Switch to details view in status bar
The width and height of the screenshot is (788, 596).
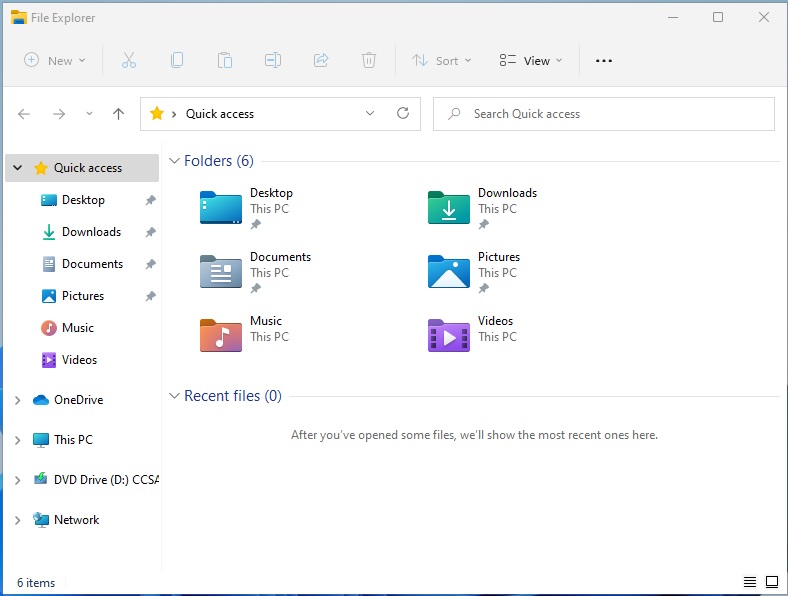point(749,582)
